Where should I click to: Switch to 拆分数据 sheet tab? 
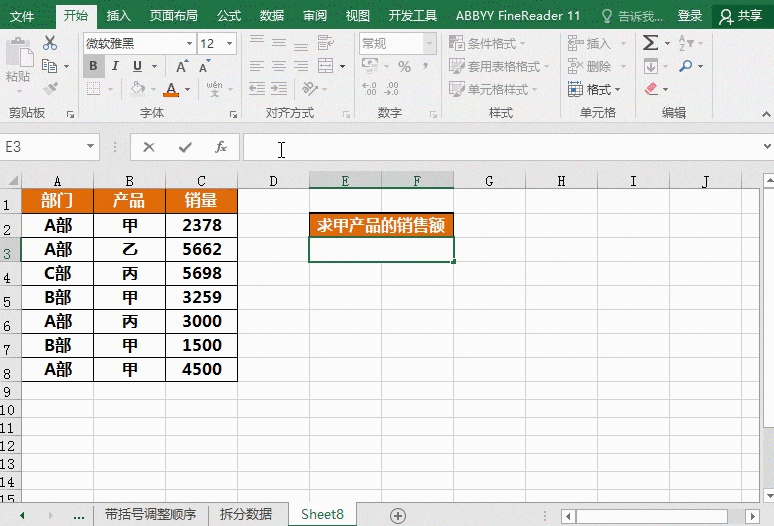pyautogui.click(x=246, y=514)
